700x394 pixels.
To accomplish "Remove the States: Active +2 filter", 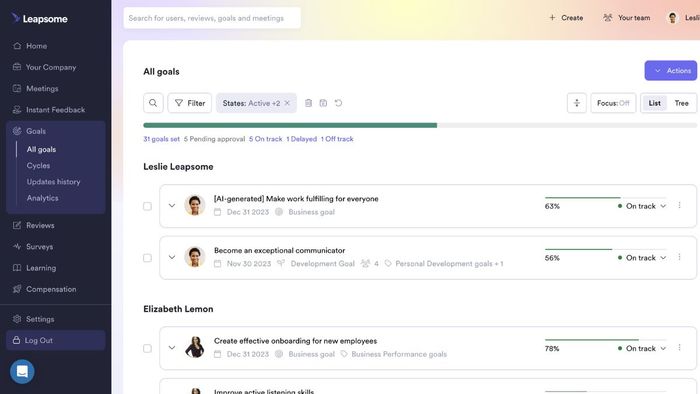I will (287, 103).
